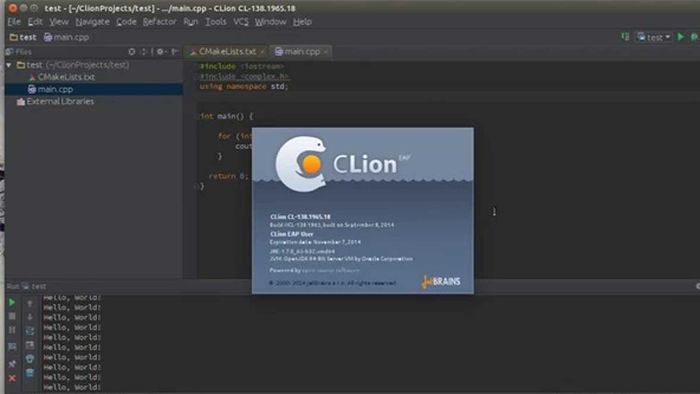Open the Files view selector dropdown
This screenshot has width=700, height=394.
click(20, 52)
